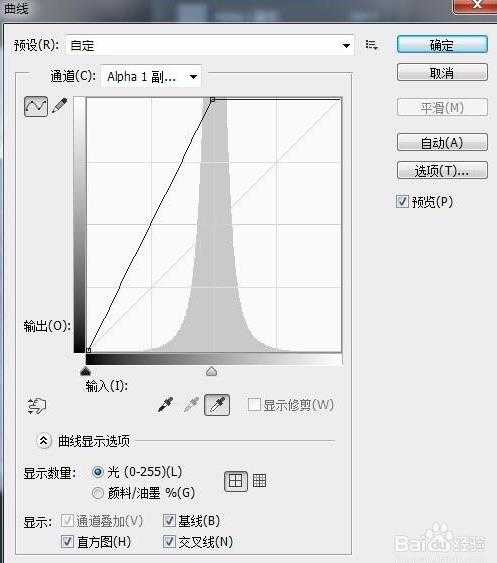The image size is (497, 563).
Task: Click the white point input slider triangle
Action: point(212,371)
